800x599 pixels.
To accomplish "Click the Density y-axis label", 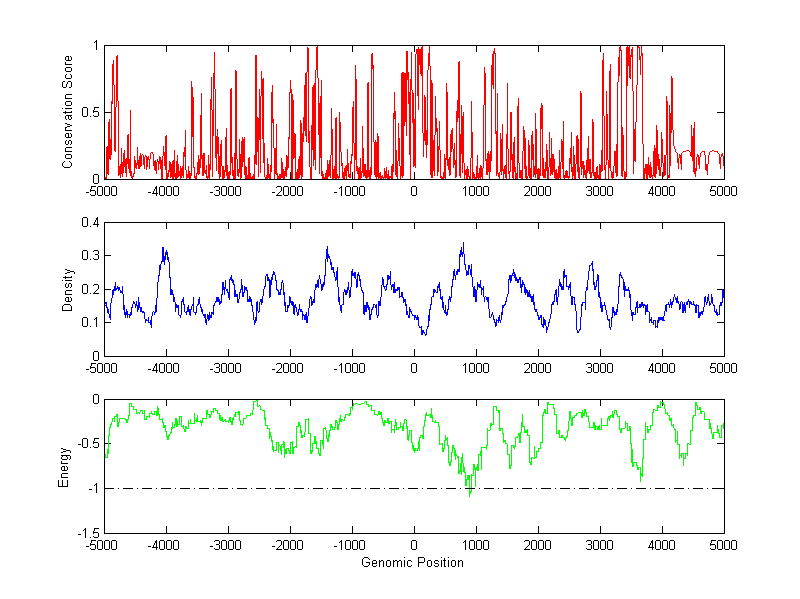I will click(68, 289).
